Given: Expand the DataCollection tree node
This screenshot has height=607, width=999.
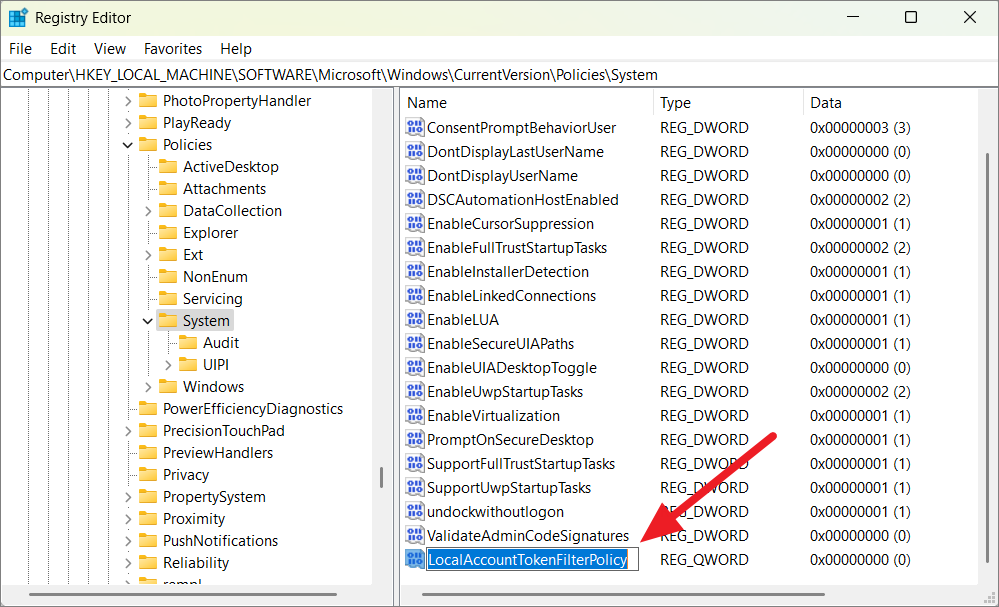Looking at the screenshot, I should pos(148,211).
